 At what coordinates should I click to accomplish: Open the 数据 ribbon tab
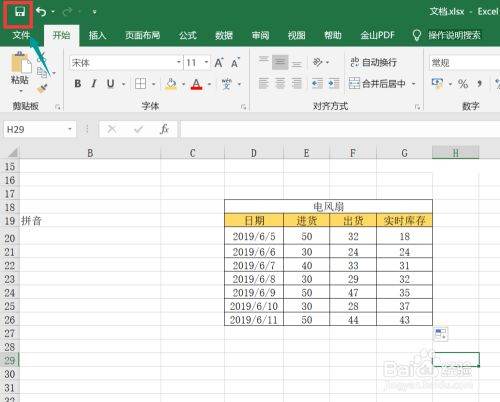(x=224, y=35)
